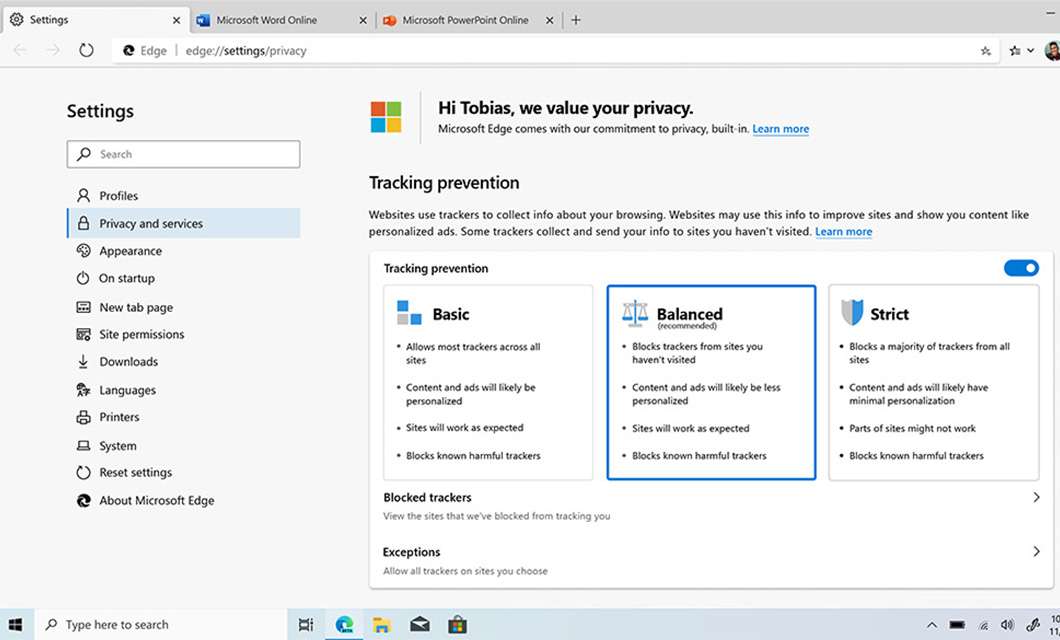Open the Microsoft Store from the taskbar

(x=457, y=624)
